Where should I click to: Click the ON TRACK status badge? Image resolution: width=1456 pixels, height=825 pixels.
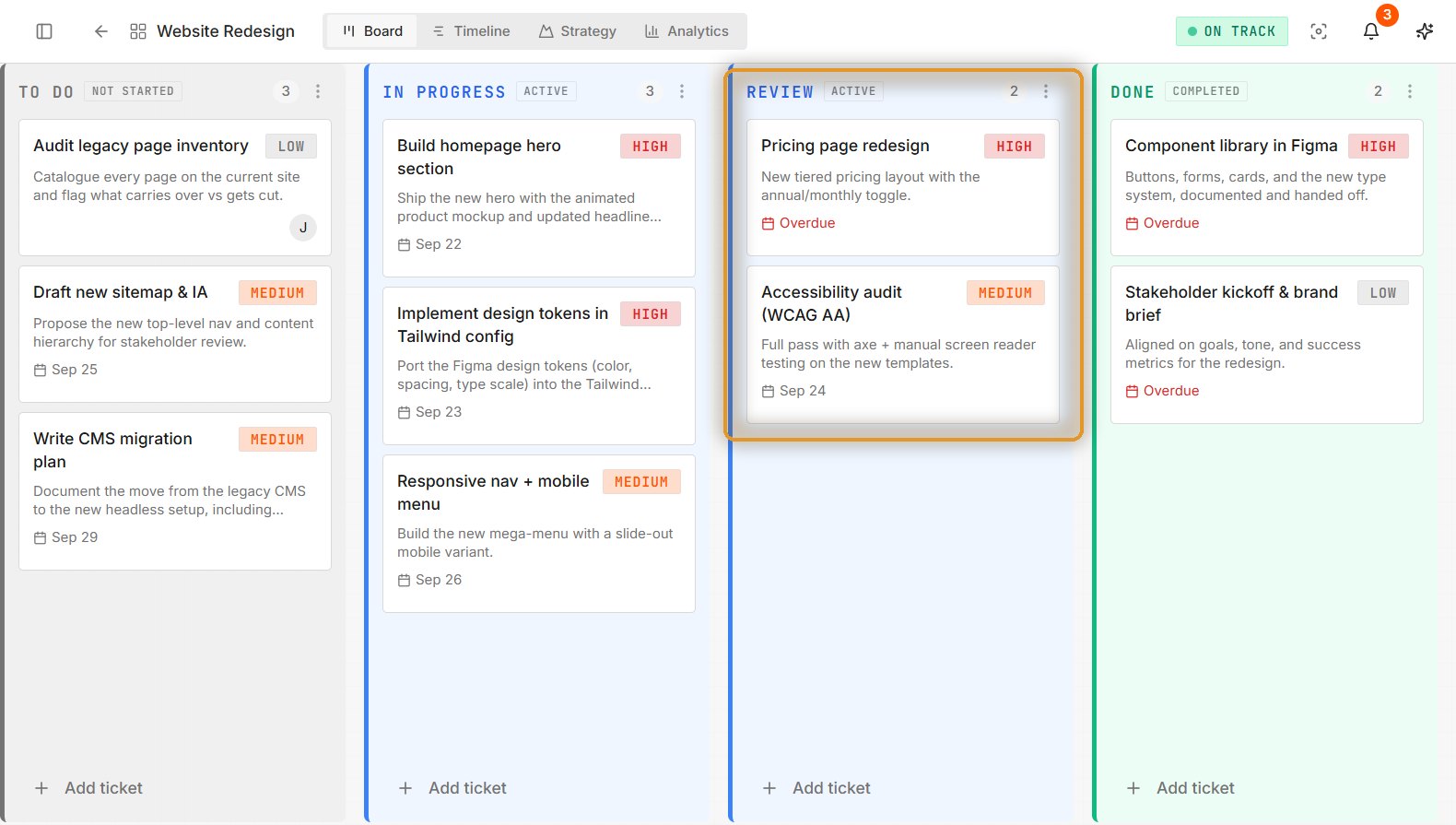point(1231,31)
